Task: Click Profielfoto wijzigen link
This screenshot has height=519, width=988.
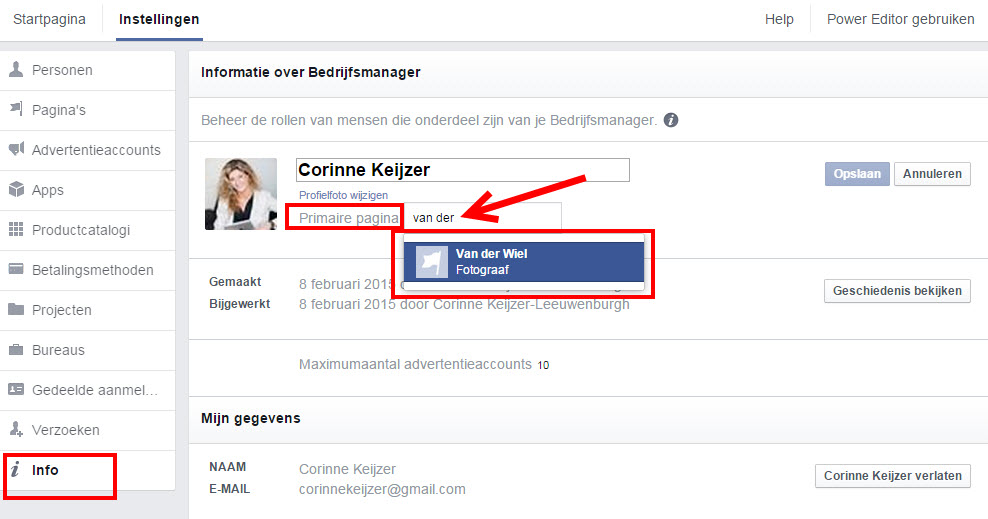Action: point(343,195)
